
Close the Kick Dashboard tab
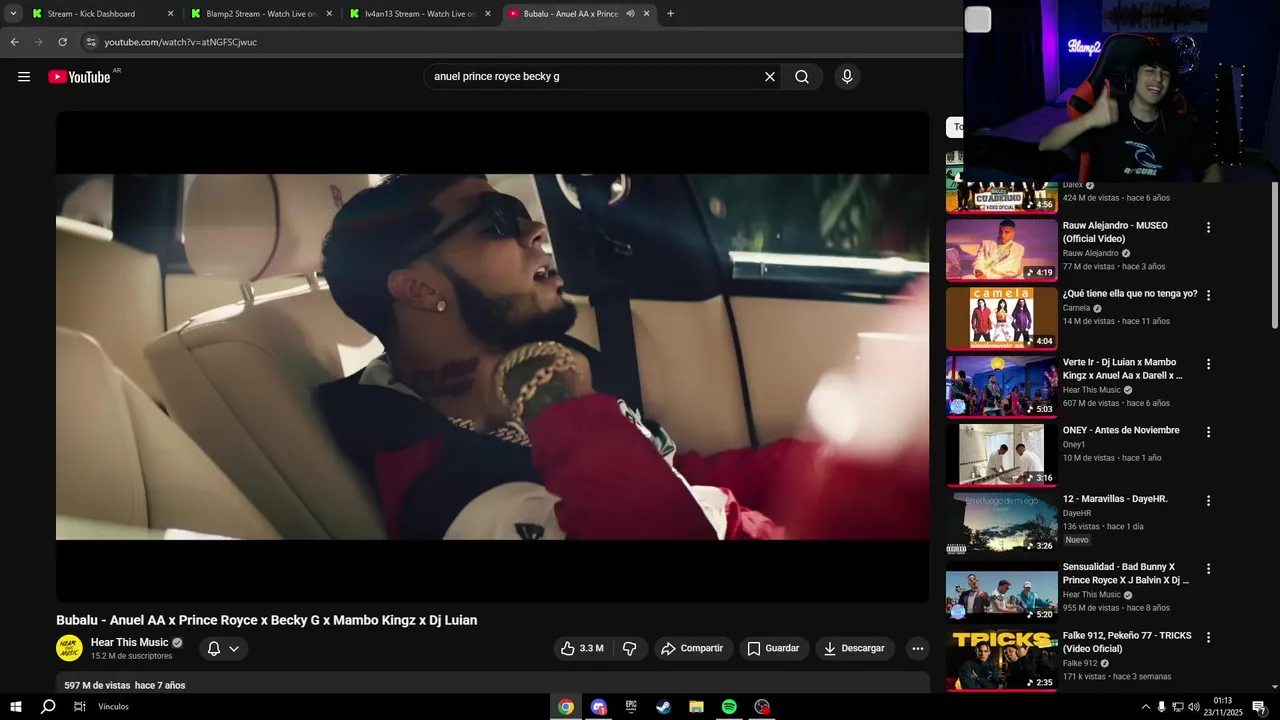click(170, 14)
